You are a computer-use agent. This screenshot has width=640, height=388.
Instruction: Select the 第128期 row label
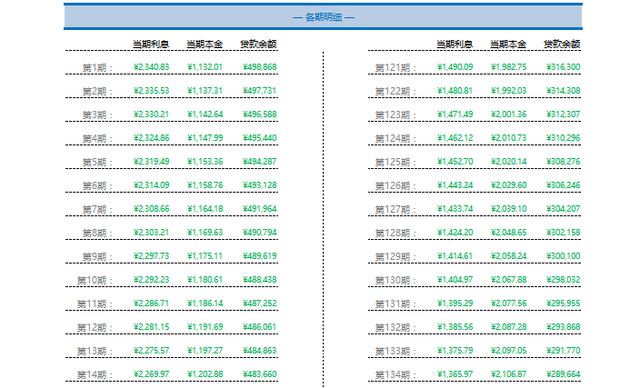pos(396,233)
